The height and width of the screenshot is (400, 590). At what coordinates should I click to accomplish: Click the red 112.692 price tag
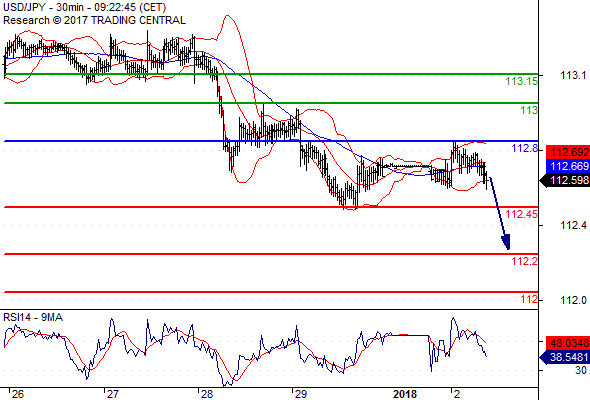pyautogui.click(x=567, y=152)
